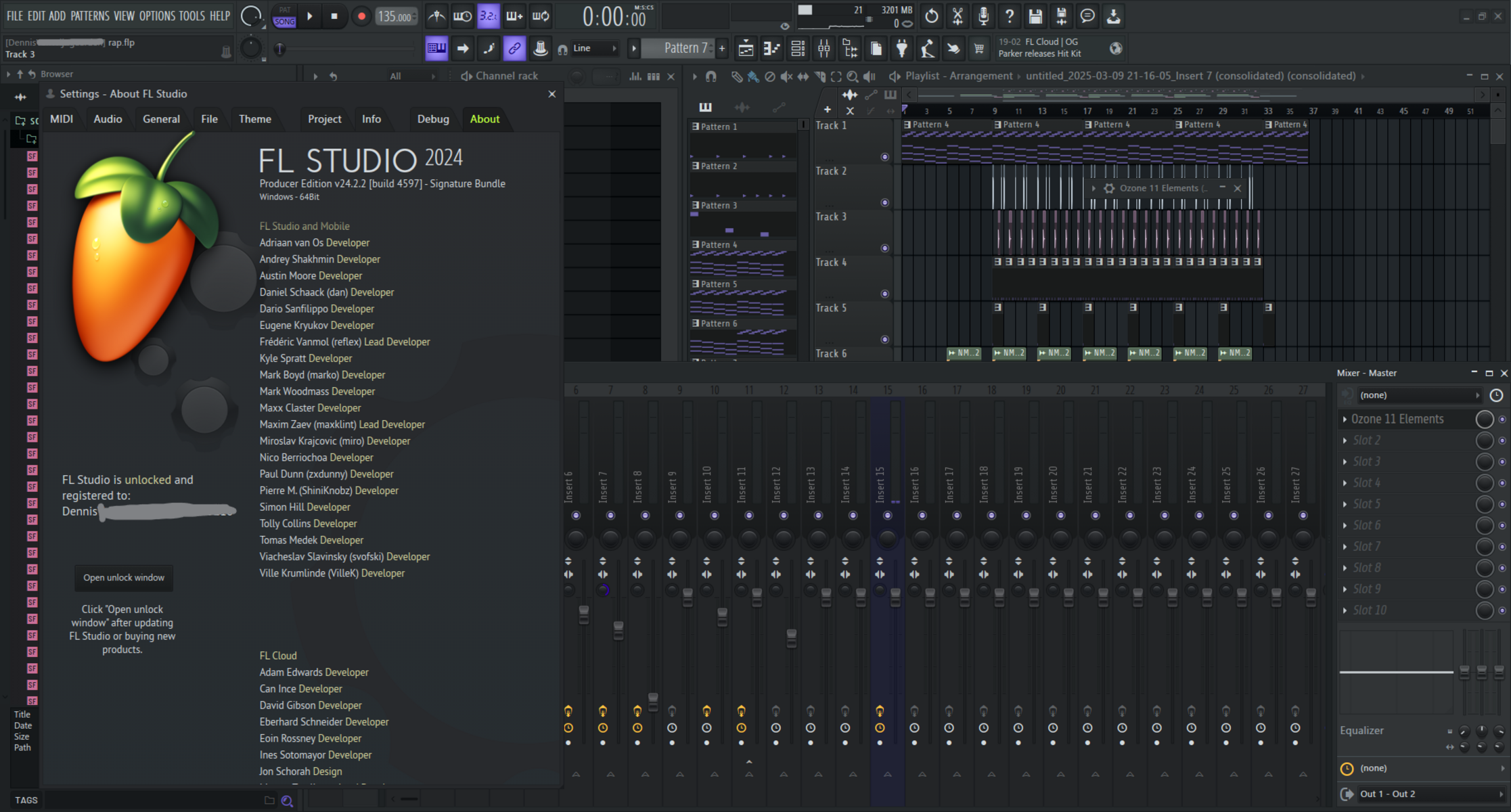This screenshot has width=1511, height=812.
Task: Select the playlist Draw pencil tool
Action: click(x=736, y=76)
